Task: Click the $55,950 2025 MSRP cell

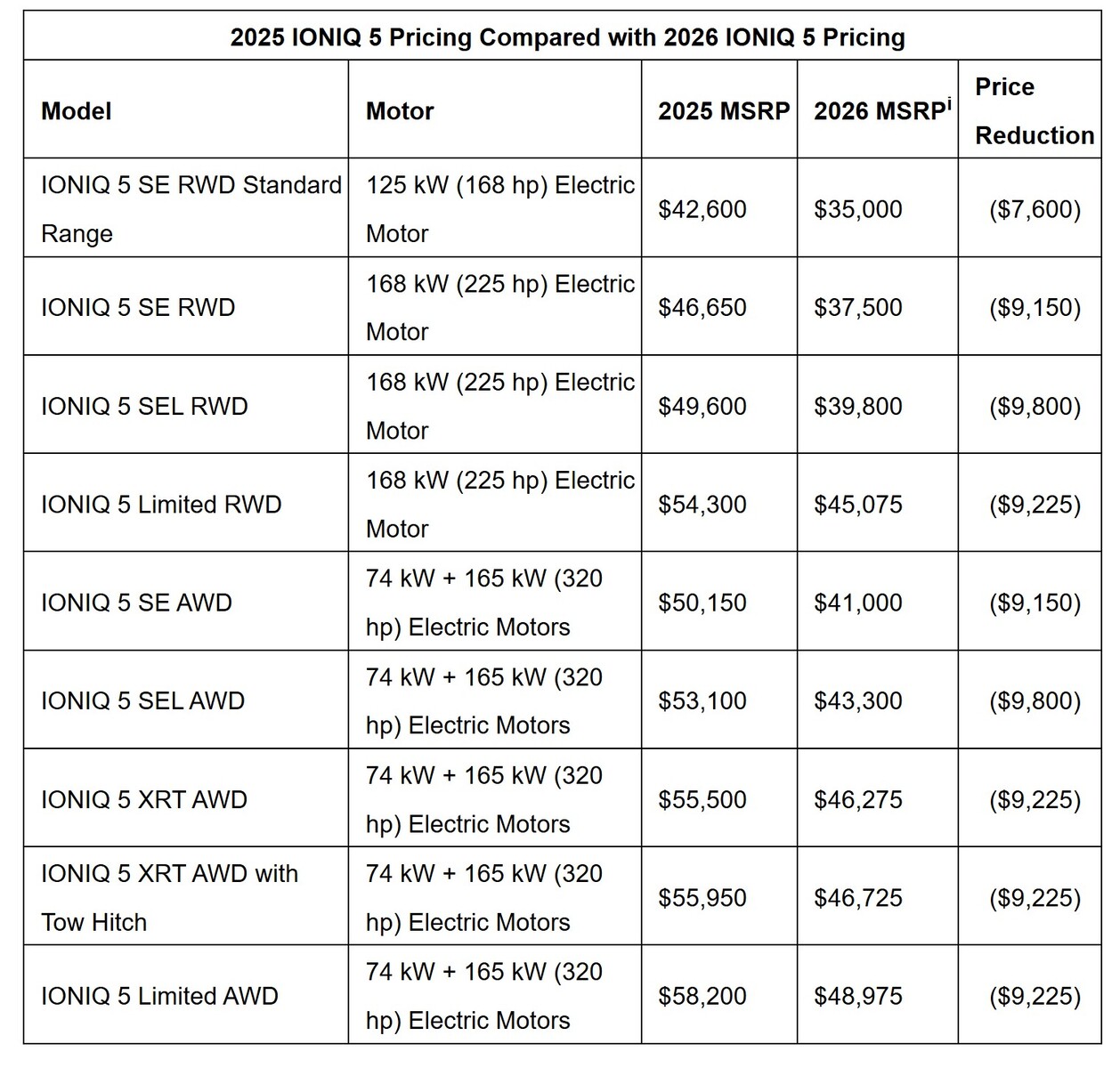Action: click(x=702, y=898)
